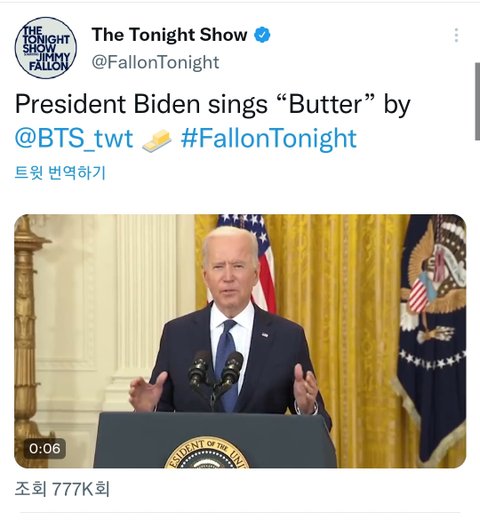The image size is (480, 528).
Task: Click the vertical scrollbar on right edge
Action: (477, 101)
